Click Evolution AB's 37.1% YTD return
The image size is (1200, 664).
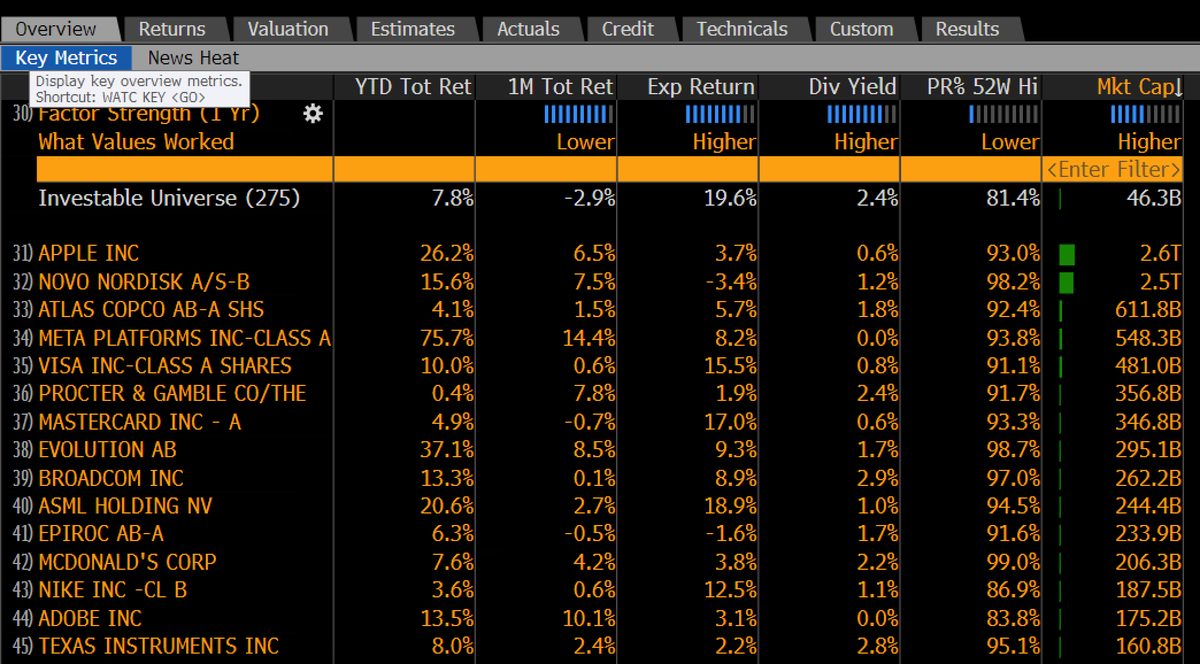446,450
